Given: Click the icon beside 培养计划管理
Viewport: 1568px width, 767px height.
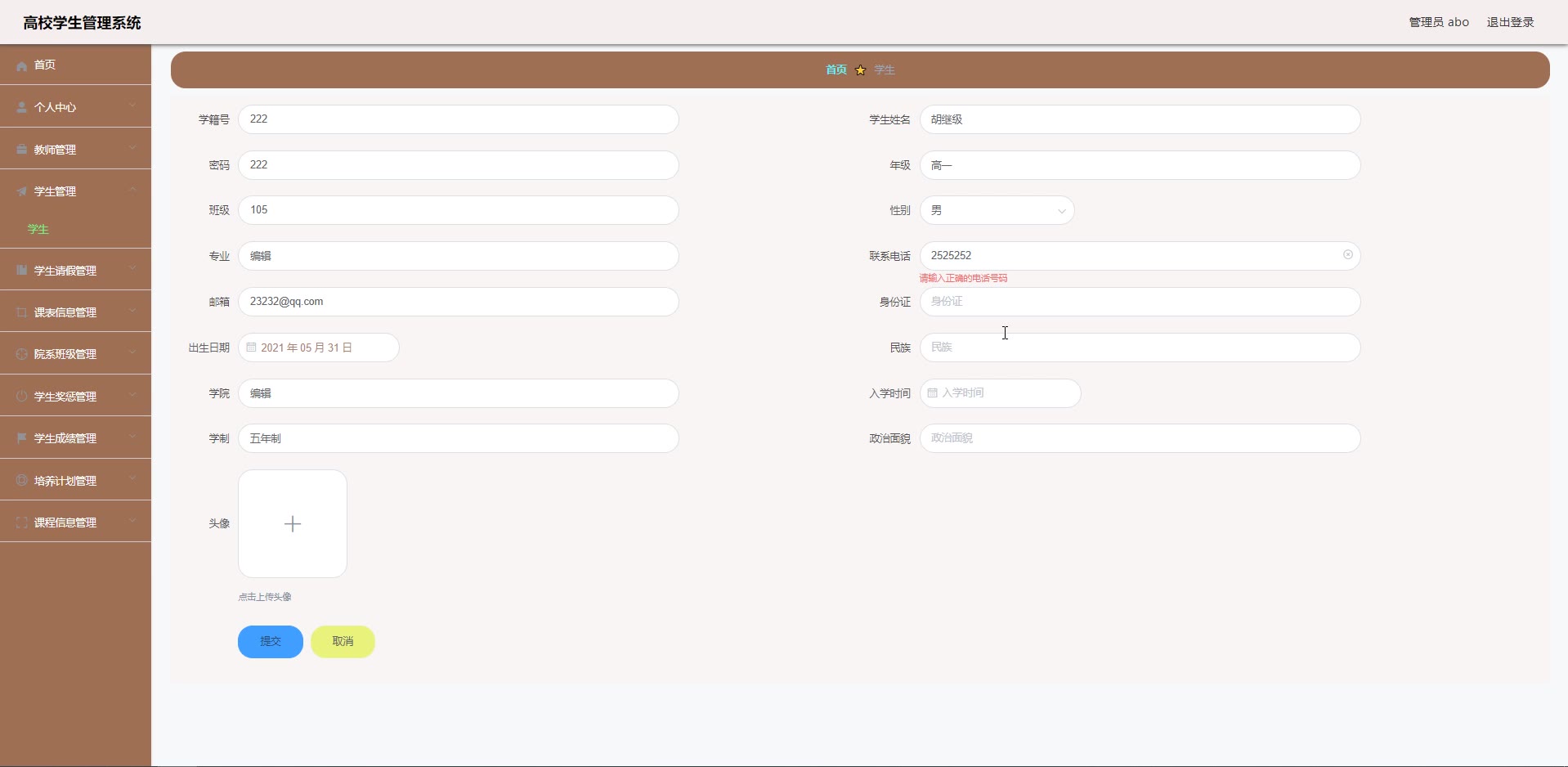Looking at the screenshot, I should (x=22, y=481).
